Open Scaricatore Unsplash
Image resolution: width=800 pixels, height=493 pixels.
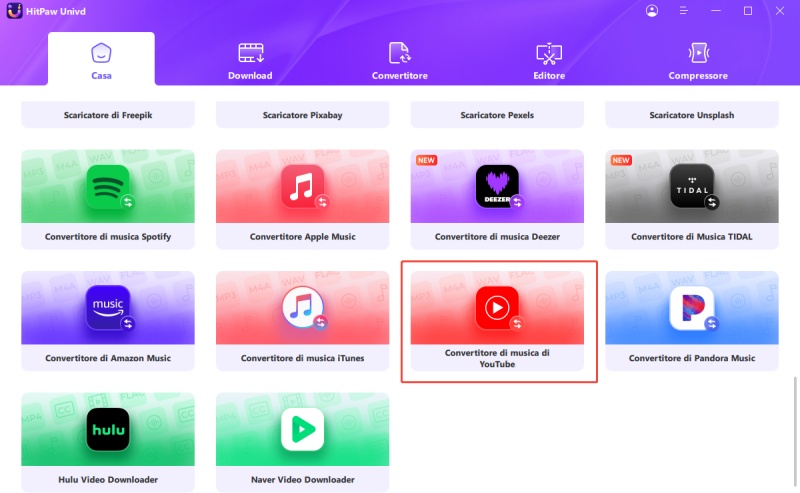[692, 115]
